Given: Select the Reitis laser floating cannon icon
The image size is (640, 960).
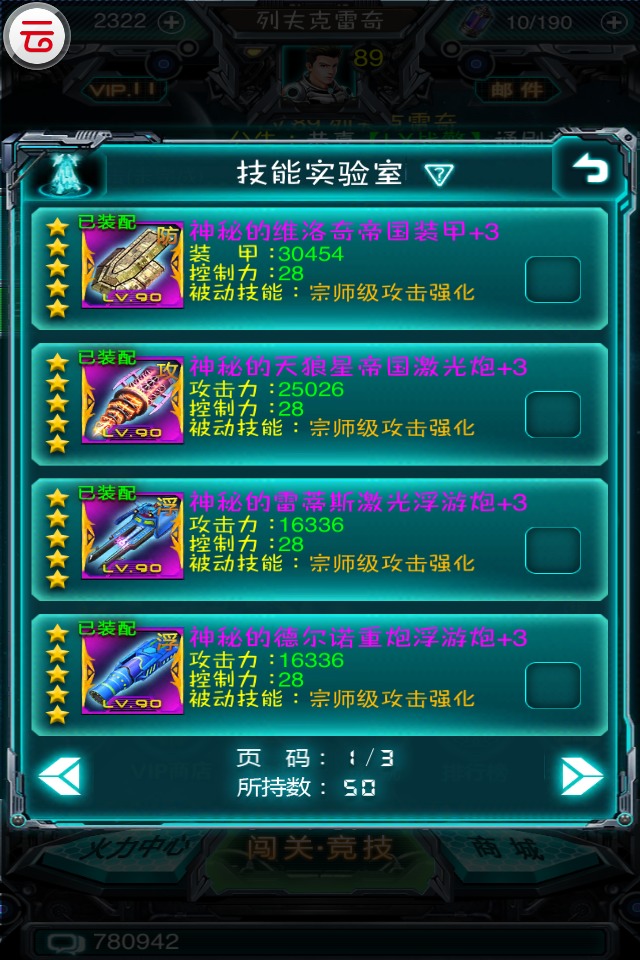Looking at the screenshot, I should pyautogui.click(x=132, y=536).
